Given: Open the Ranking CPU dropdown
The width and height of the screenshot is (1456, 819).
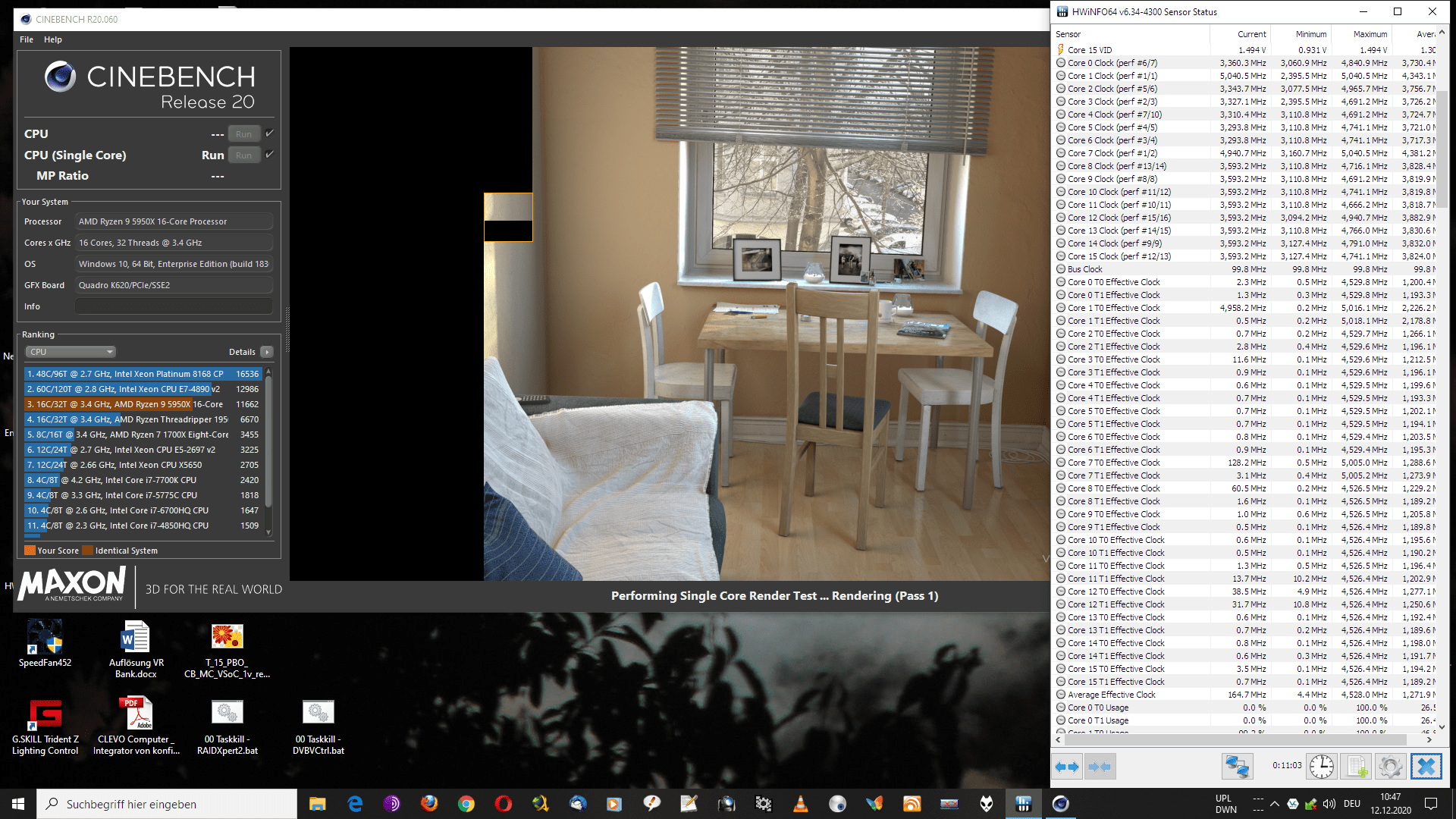Looking at the screenshot, I should 71,352.
